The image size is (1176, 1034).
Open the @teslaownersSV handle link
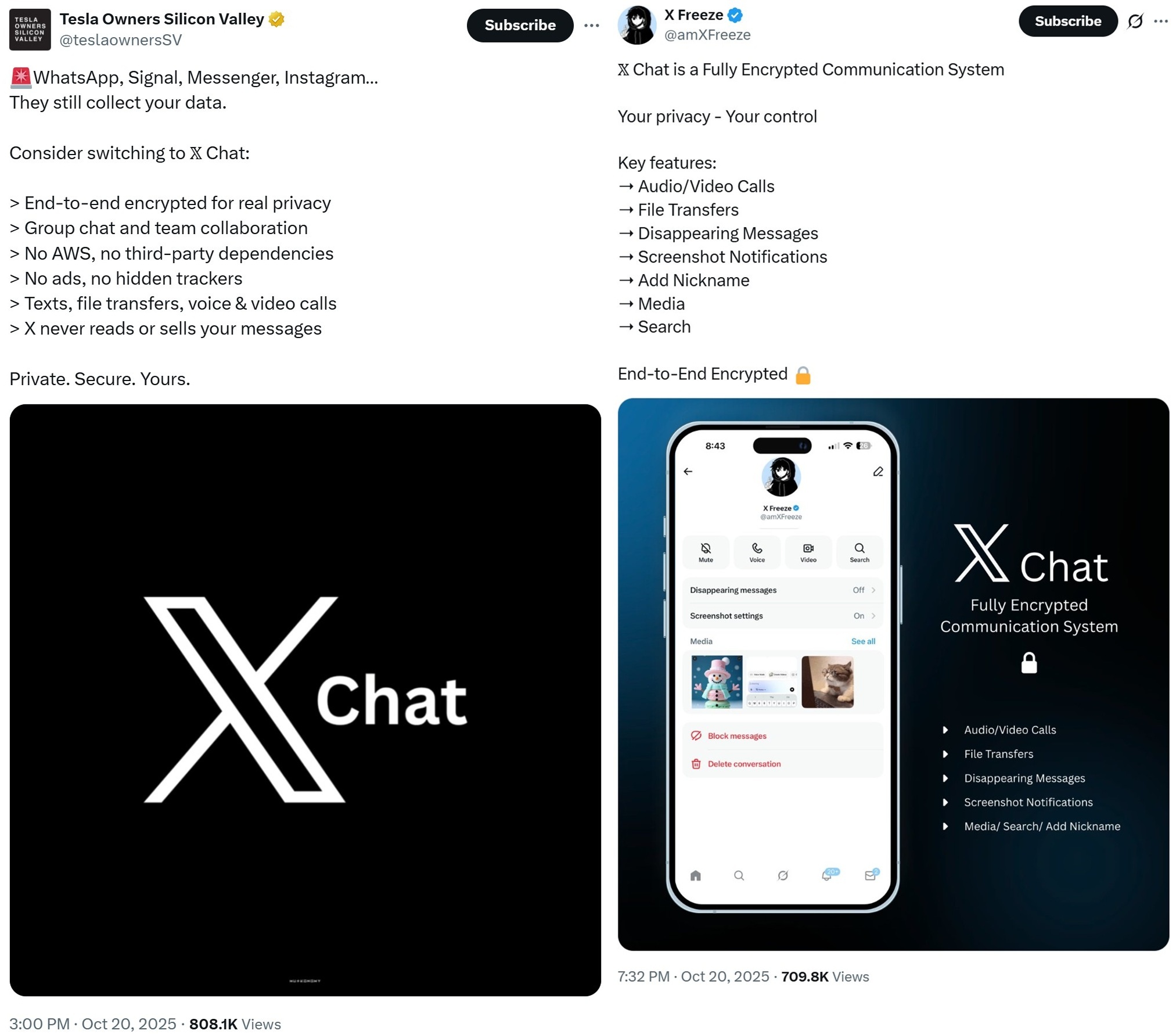tap(120, 40)
